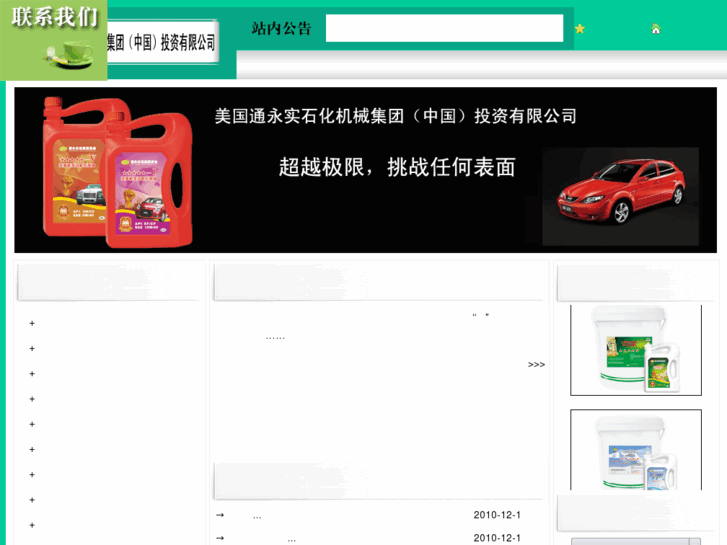
Task: Open blue-label bucket product thumbnail
Action: tap(636, 450)
